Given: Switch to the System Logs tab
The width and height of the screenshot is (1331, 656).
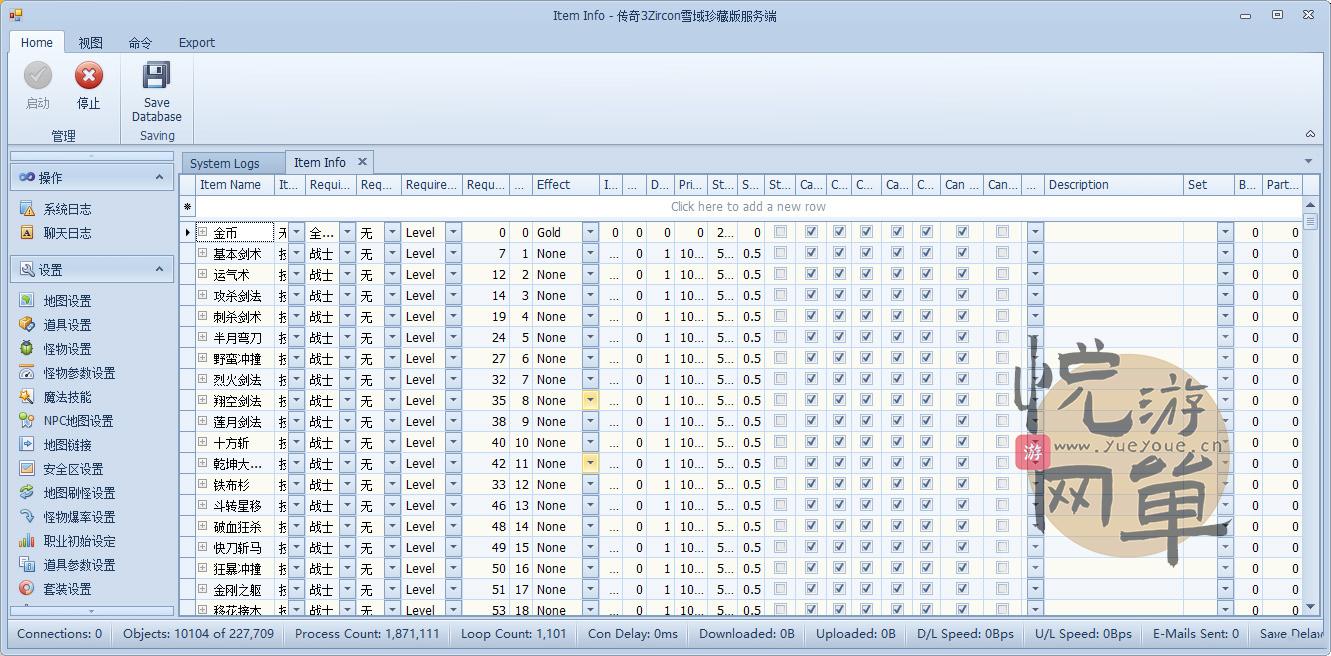Looking at the screenshot, I should [x=224, y=163].
